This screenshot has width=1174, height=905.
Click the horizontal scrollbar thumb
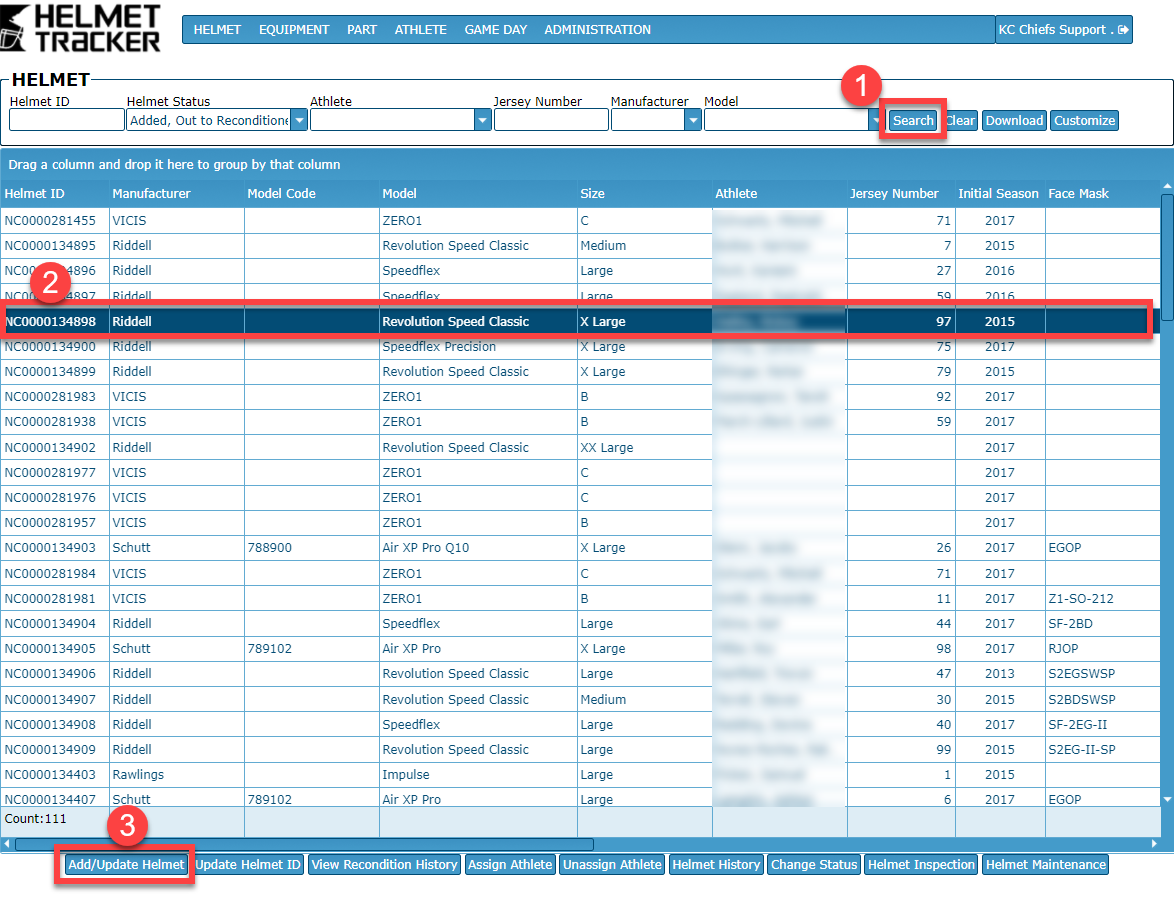point(304,844)
